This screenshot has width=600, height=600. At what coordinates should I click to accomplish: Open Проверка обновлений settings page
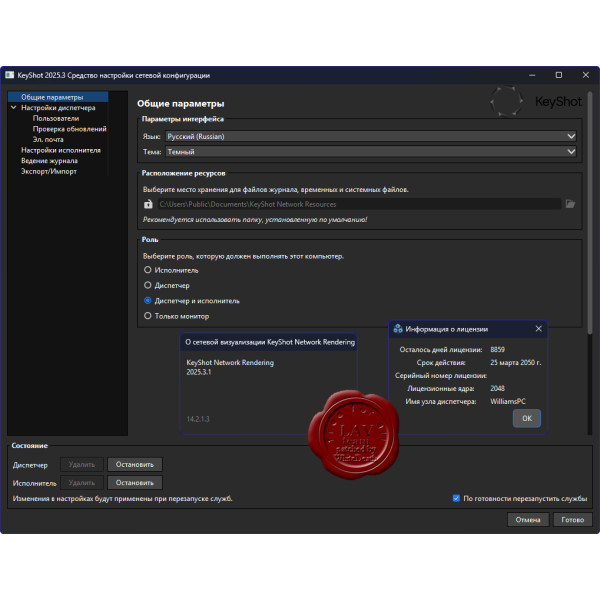point(70,129)
